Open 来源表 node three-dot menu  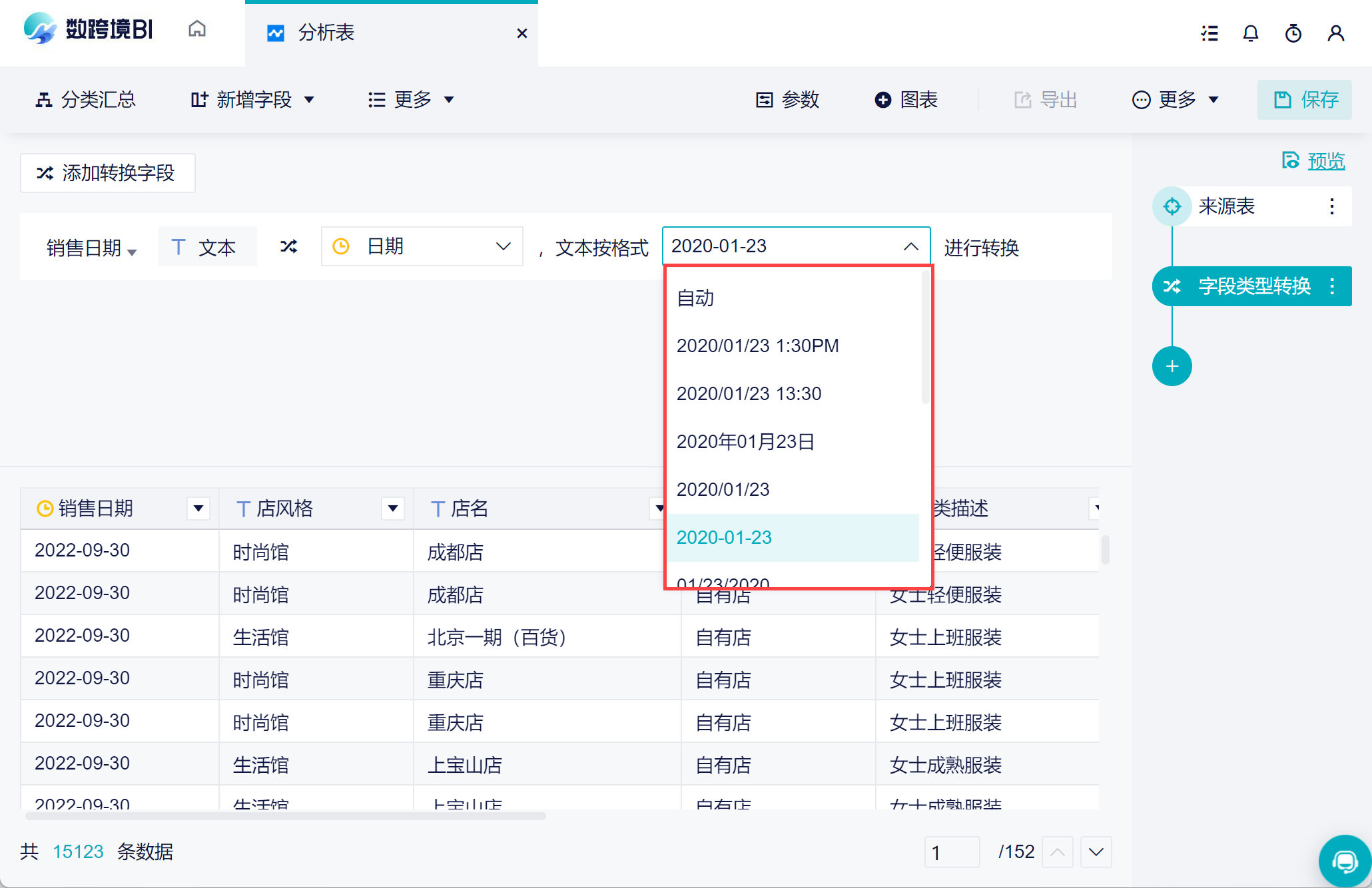coord(1331,206)
